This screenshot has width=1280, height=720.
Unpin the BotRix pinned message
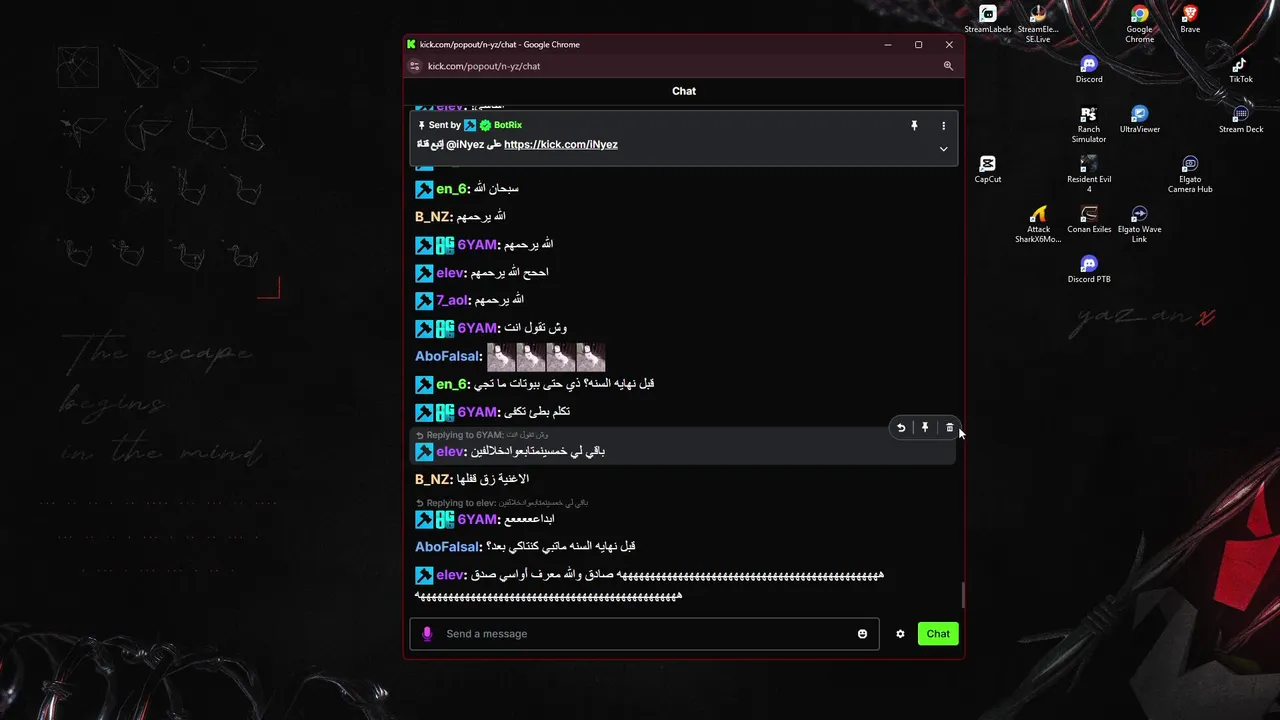tap(914, 126)
